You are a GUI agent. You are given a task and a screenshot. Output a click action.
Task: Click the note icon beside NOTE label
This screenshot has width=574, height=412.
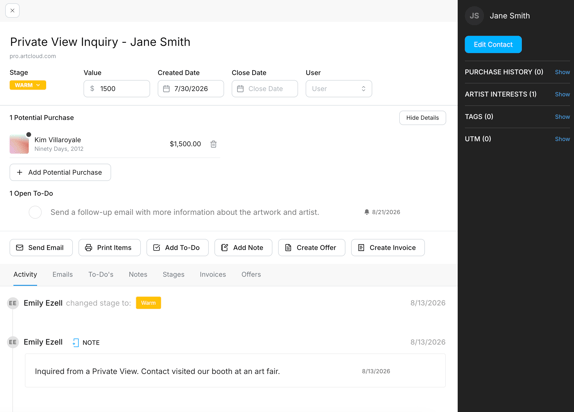[x=76, y=342]
